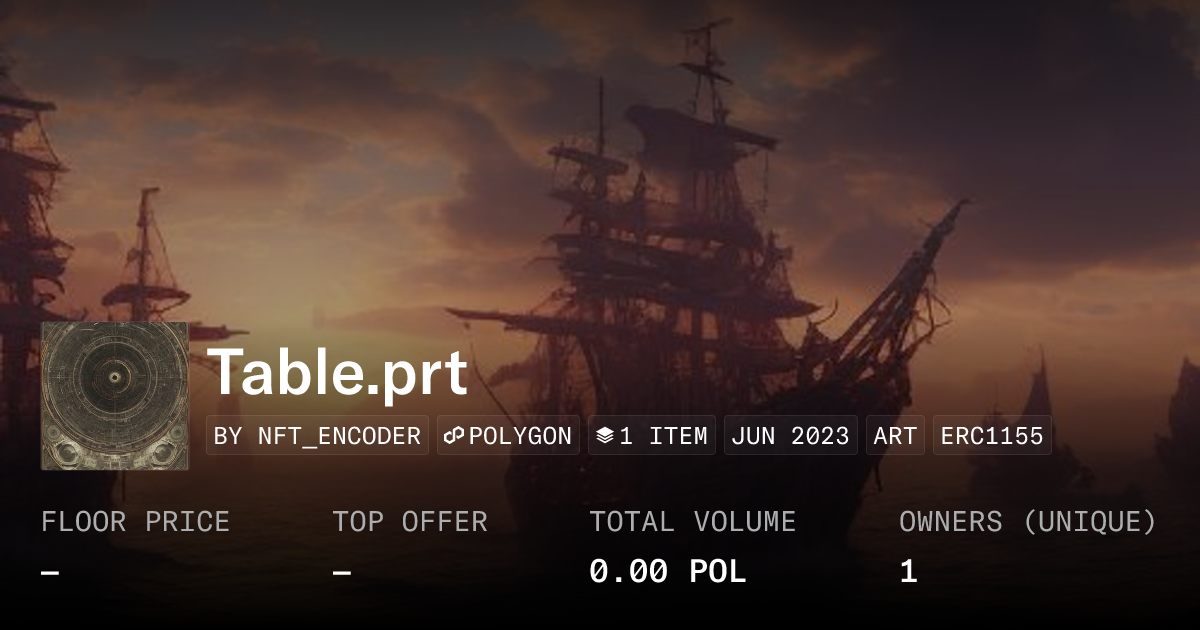Click the TOP OFFER label
Screen dimensions: 1200x630
point(410,522)
